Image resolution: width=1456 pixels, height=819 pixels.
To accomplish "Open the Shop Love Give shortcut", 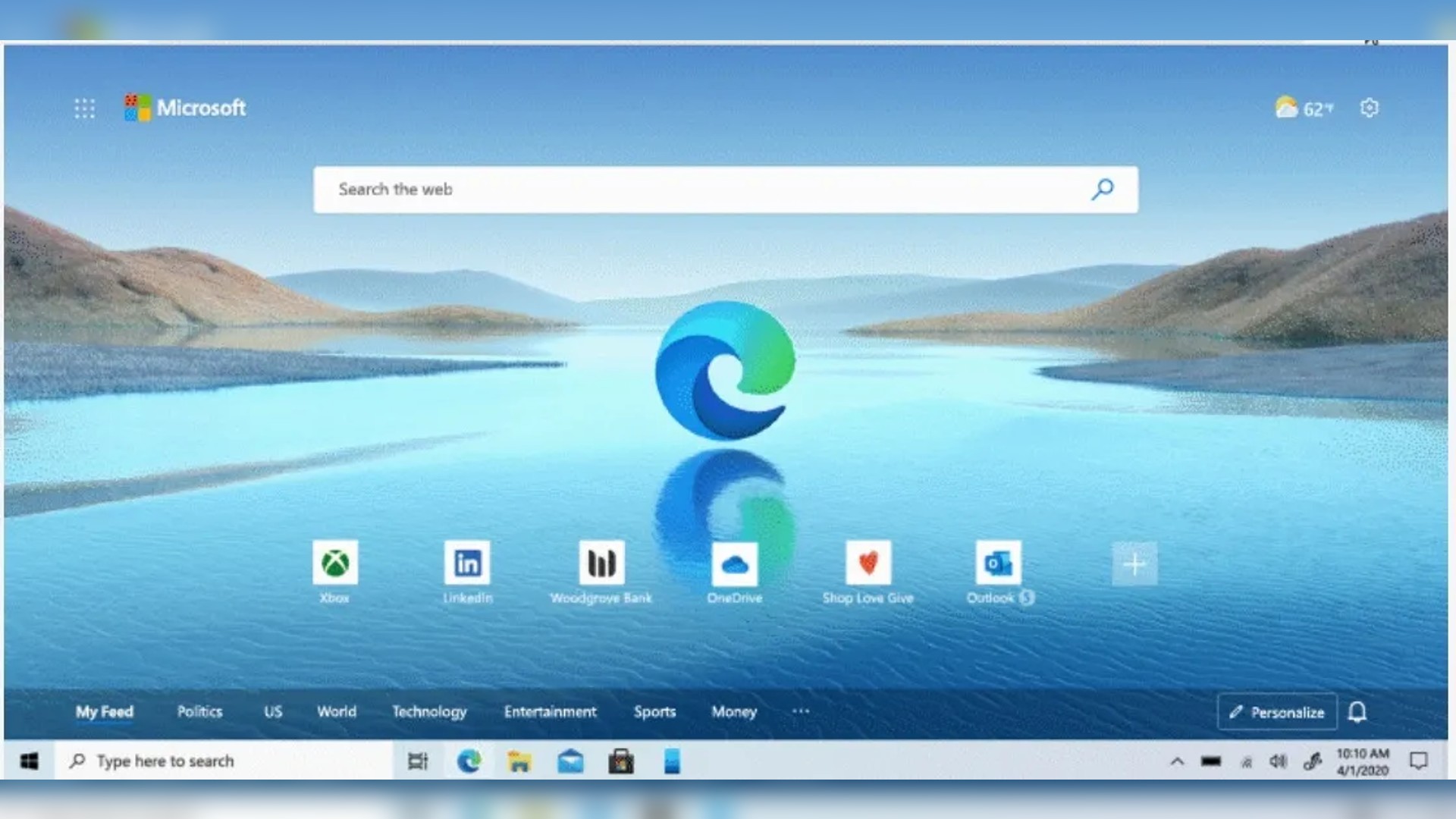I will pyautogui.click(x=867, y=563).
